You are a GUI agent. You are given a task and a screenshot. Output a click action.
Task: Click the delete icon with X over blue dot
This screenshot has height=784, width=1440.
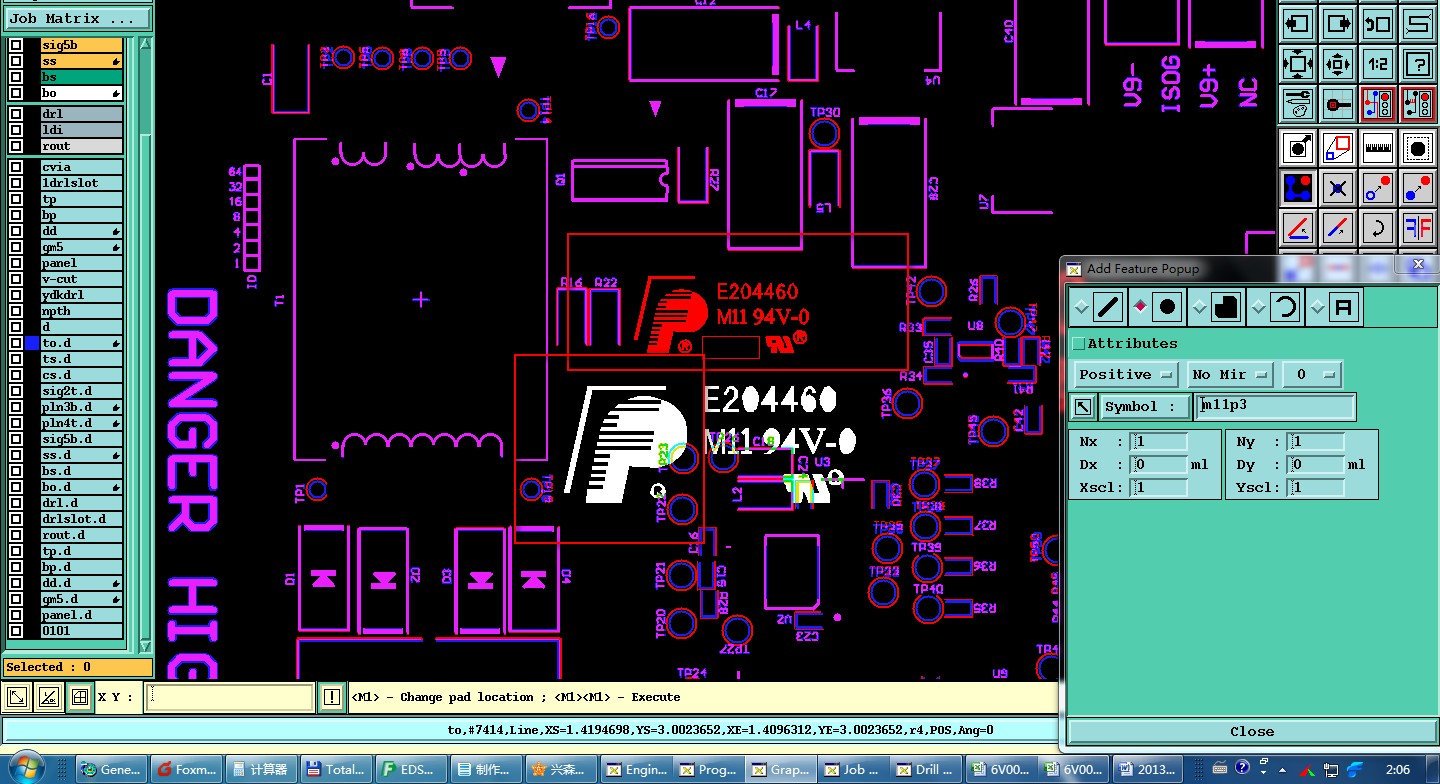[x=1337, y=188]
